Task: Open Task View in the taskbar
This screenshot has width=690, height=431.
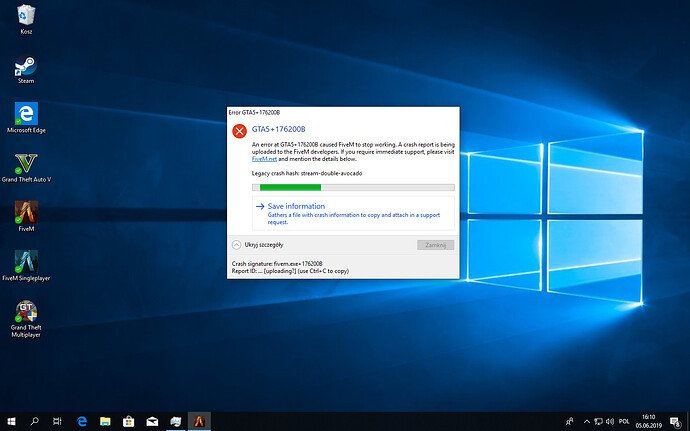Action: point(58,421)
